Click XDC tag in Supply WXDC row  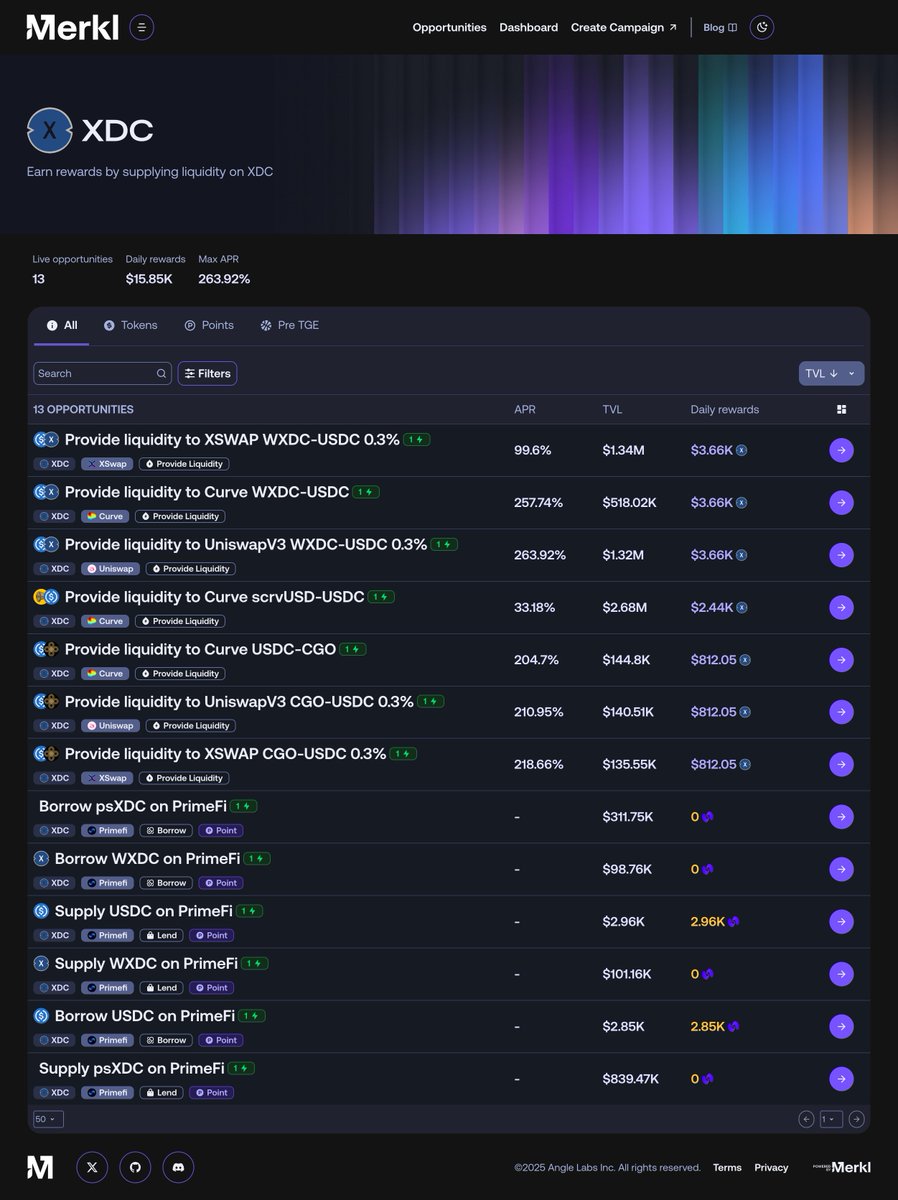[55, 988]
